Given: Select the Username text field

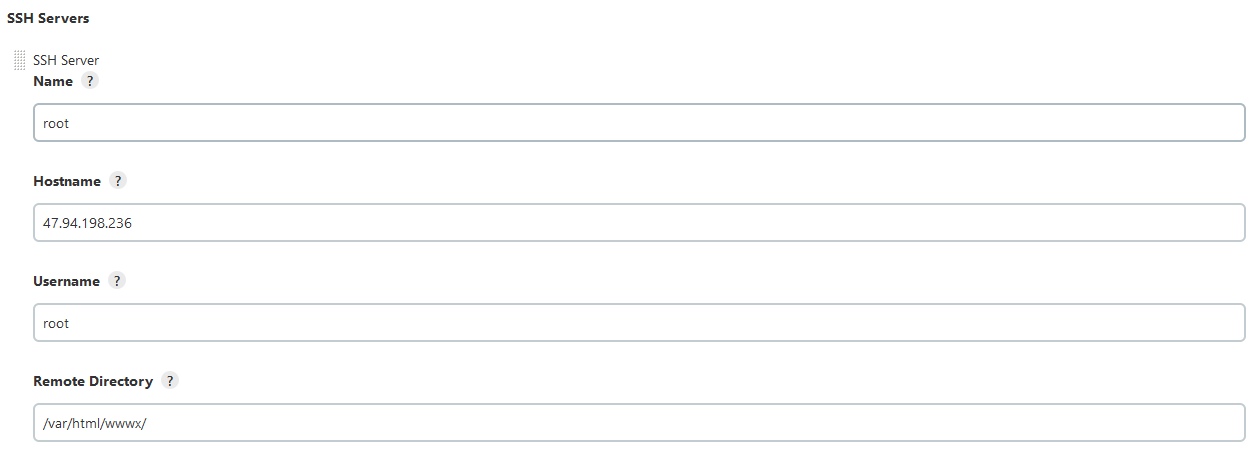Looking at the screenshot, I should (x=639, y=323).
